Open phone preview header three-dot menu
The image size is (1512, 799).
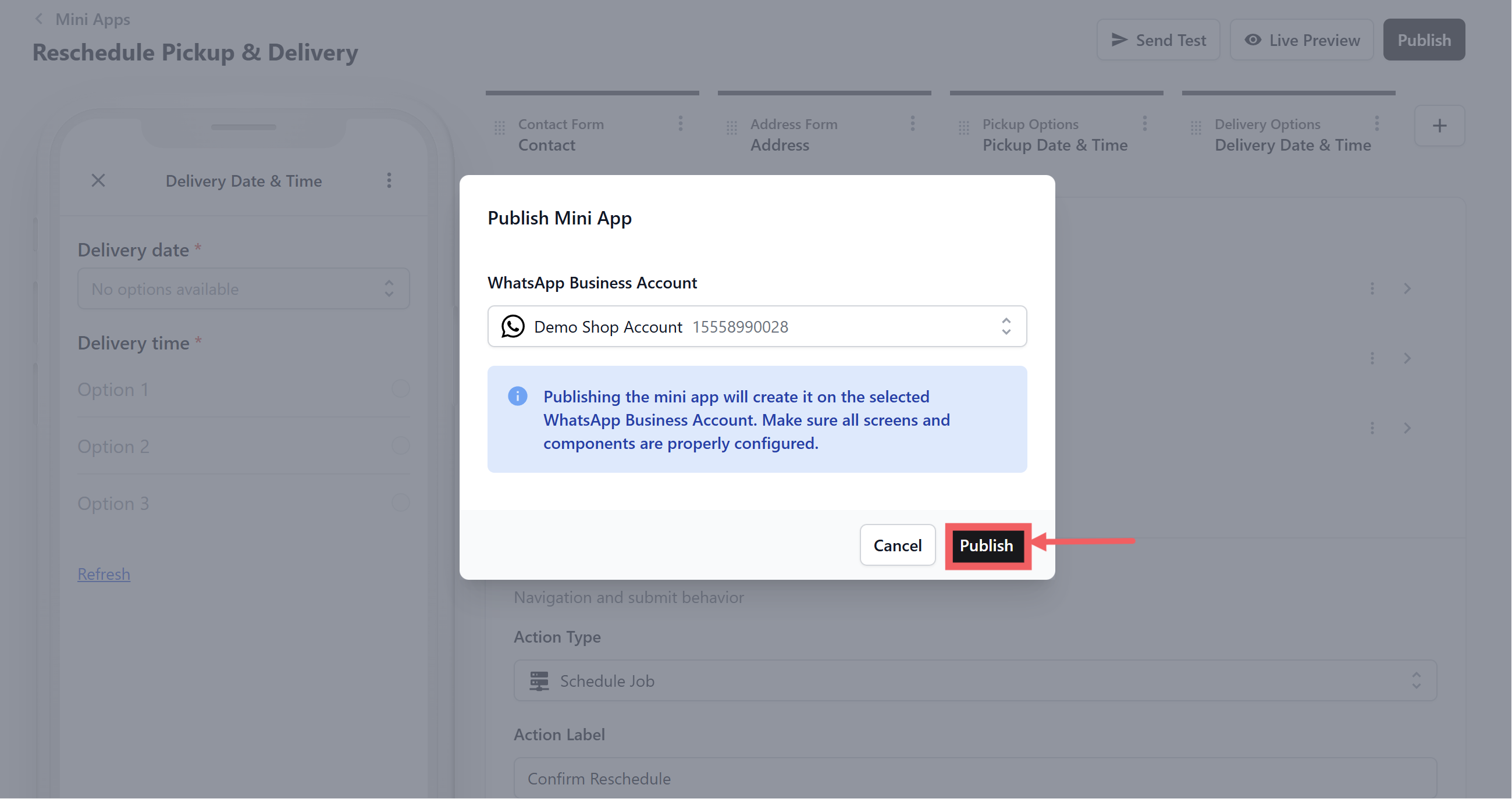click(389, 181)
